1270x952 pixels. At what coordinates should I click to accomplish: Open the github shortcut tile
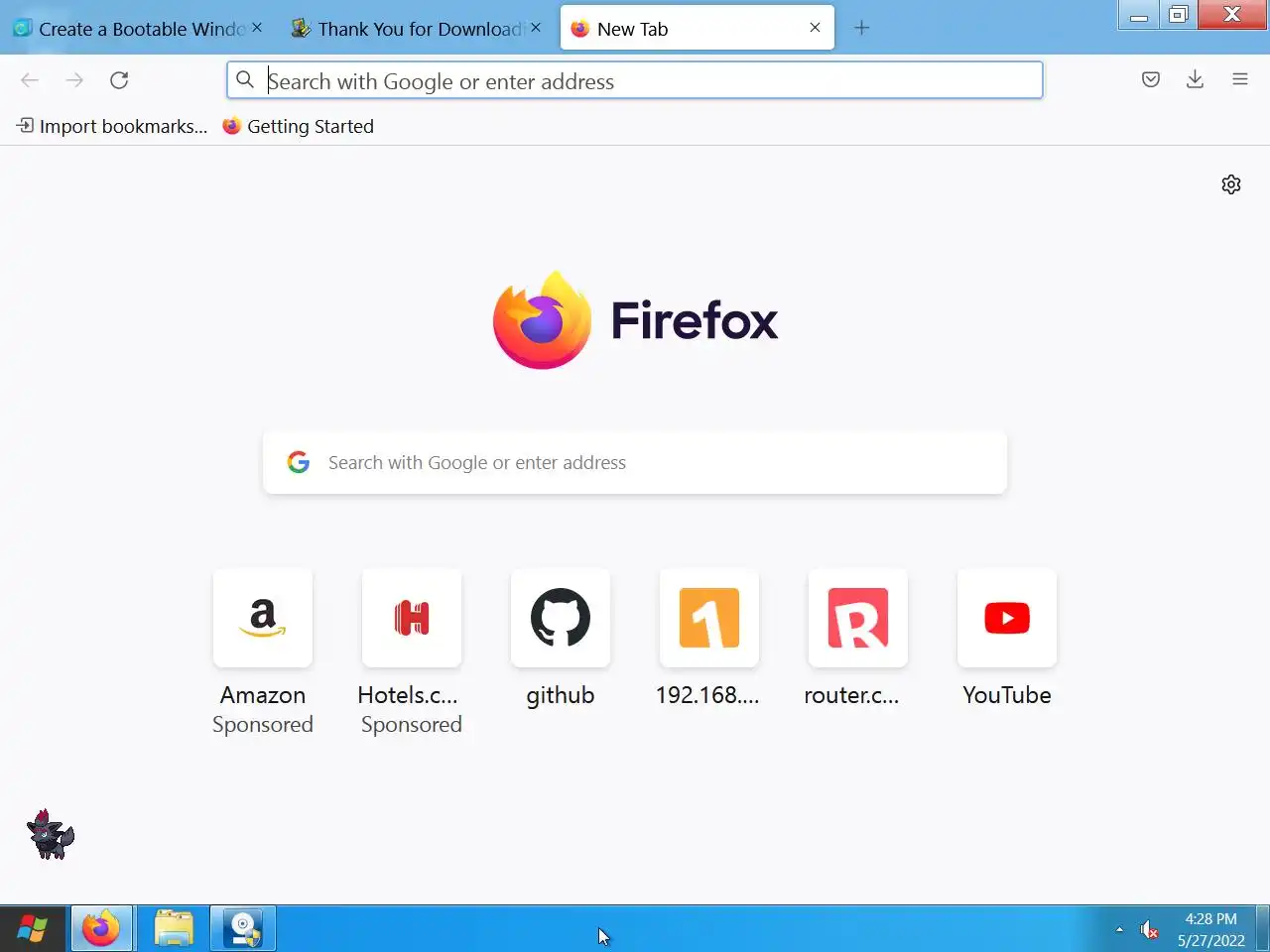(561, 618)
